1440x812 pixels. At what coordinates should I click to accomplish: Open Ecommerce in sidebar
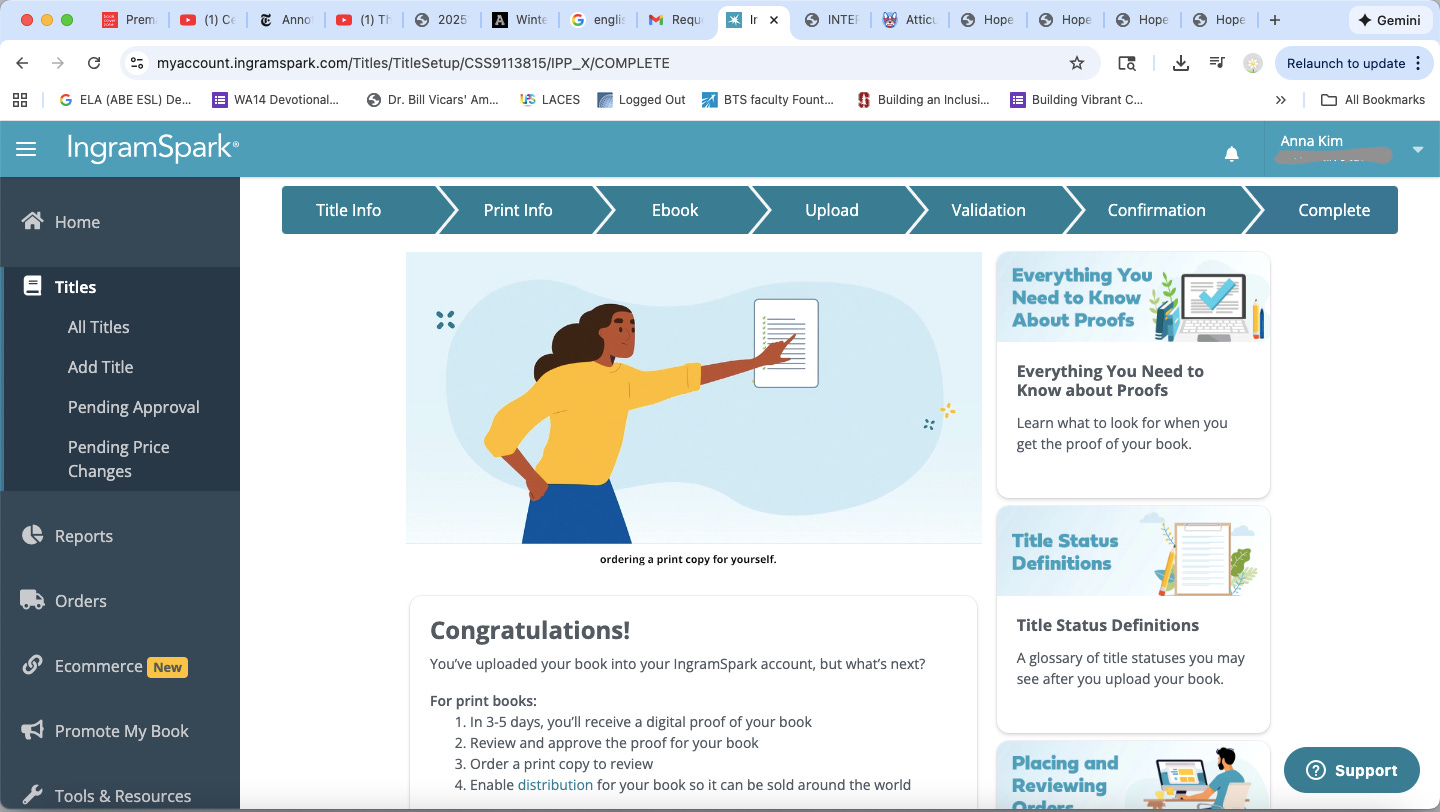point(99,666)
